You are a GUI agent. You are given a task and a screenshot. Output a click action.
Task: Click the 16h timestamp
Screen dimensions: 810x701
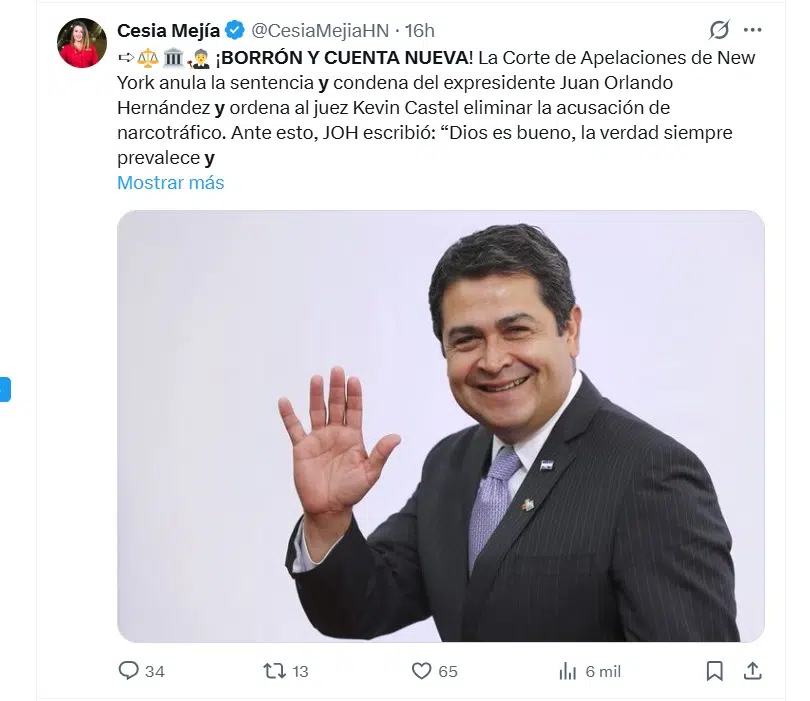(x=419, y=30)
